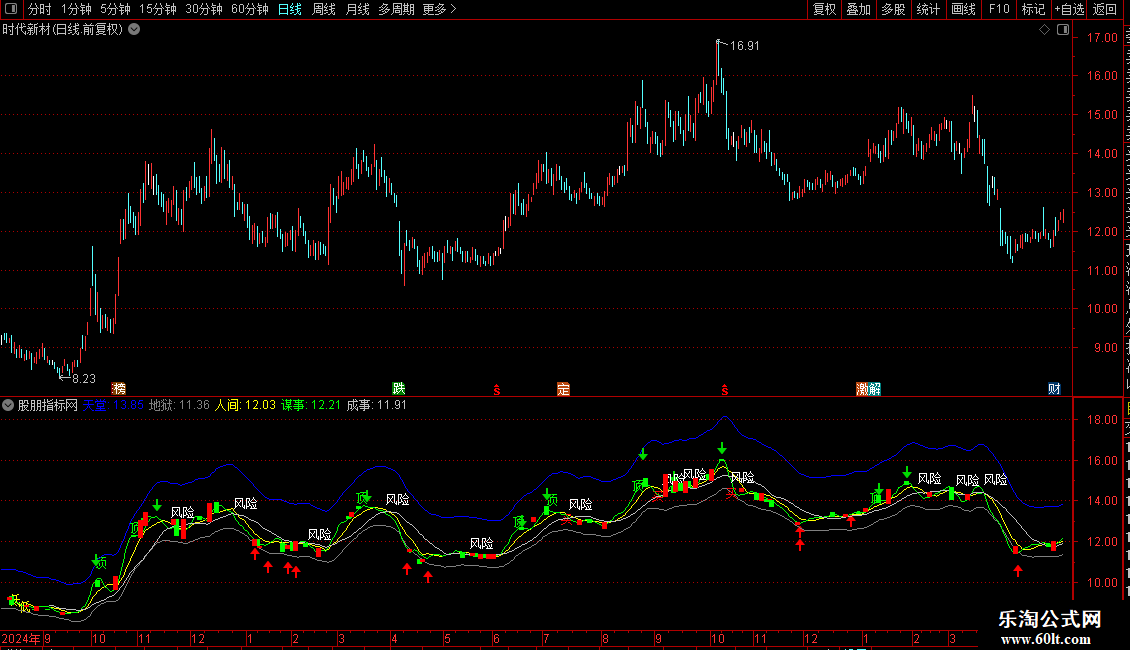
Task: Select the 1分钟 period
Action: point(76,9)
